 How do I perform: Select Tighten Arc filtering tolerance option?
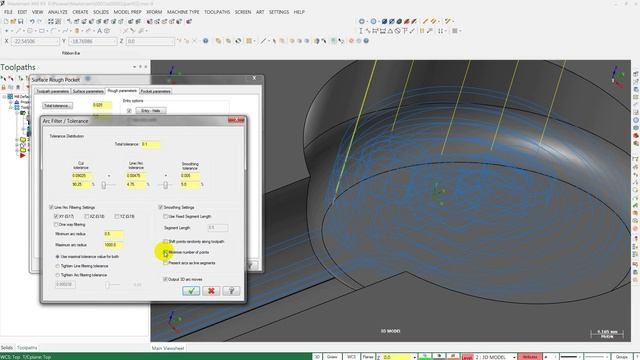(x=58, y=275)
